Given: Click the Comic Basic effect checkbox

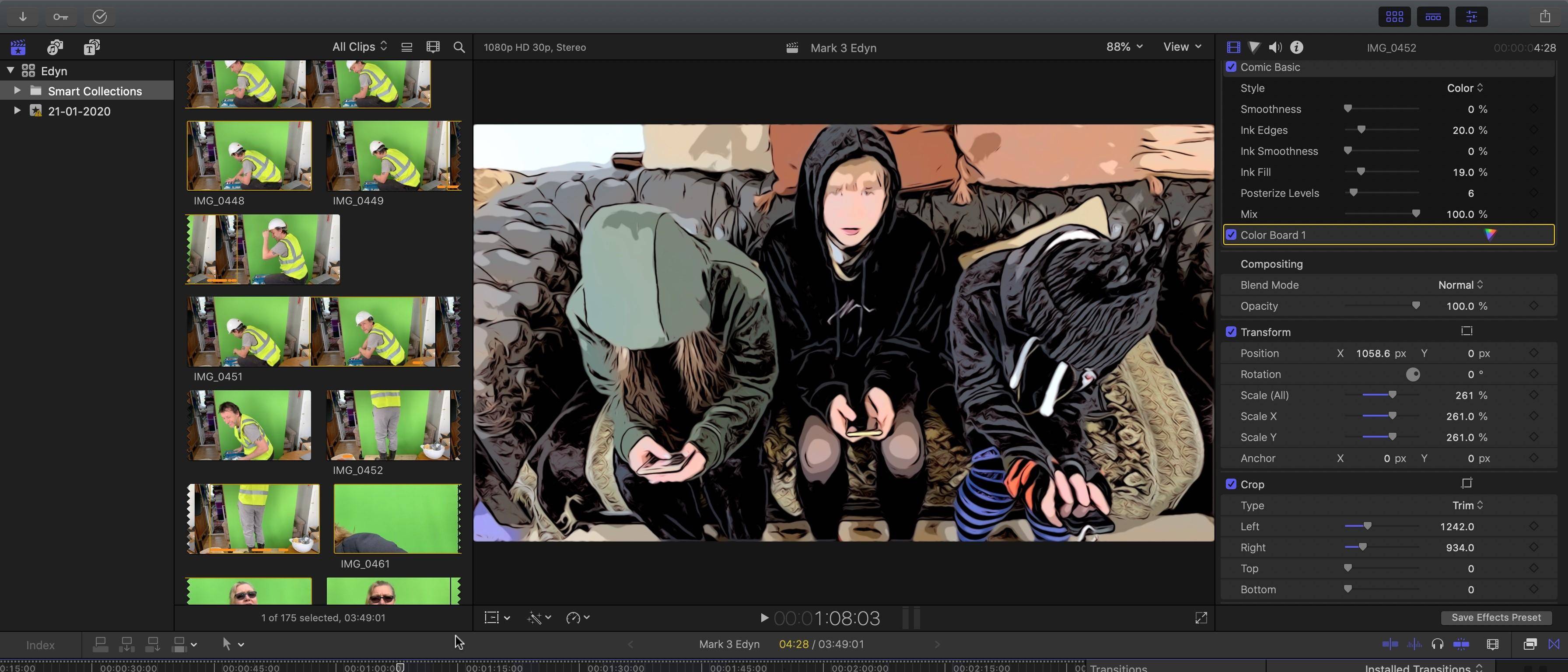Looking at the screenshot, I should (1231, 66).
